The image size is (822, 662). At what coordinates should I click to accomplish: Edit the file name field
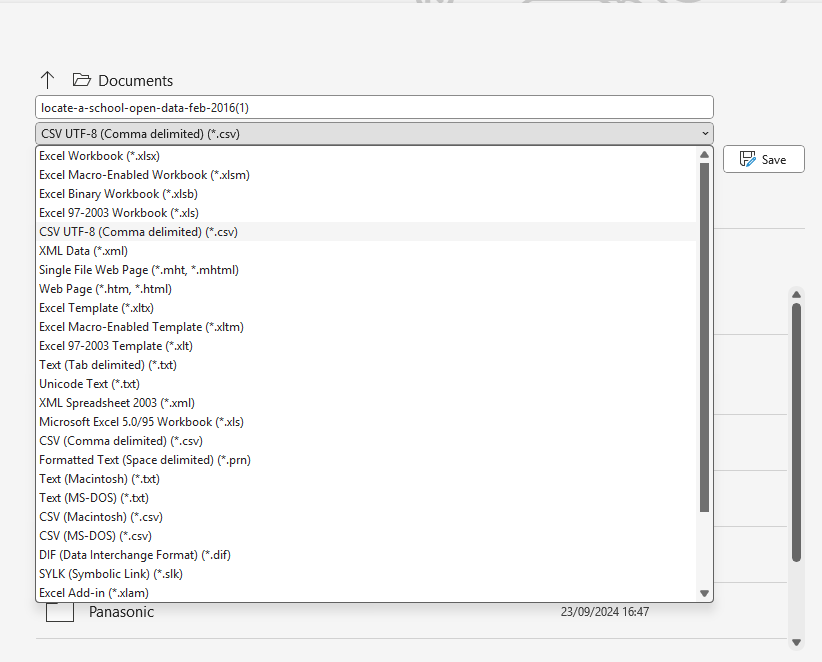pyautogui.click(x=374, y=107)
